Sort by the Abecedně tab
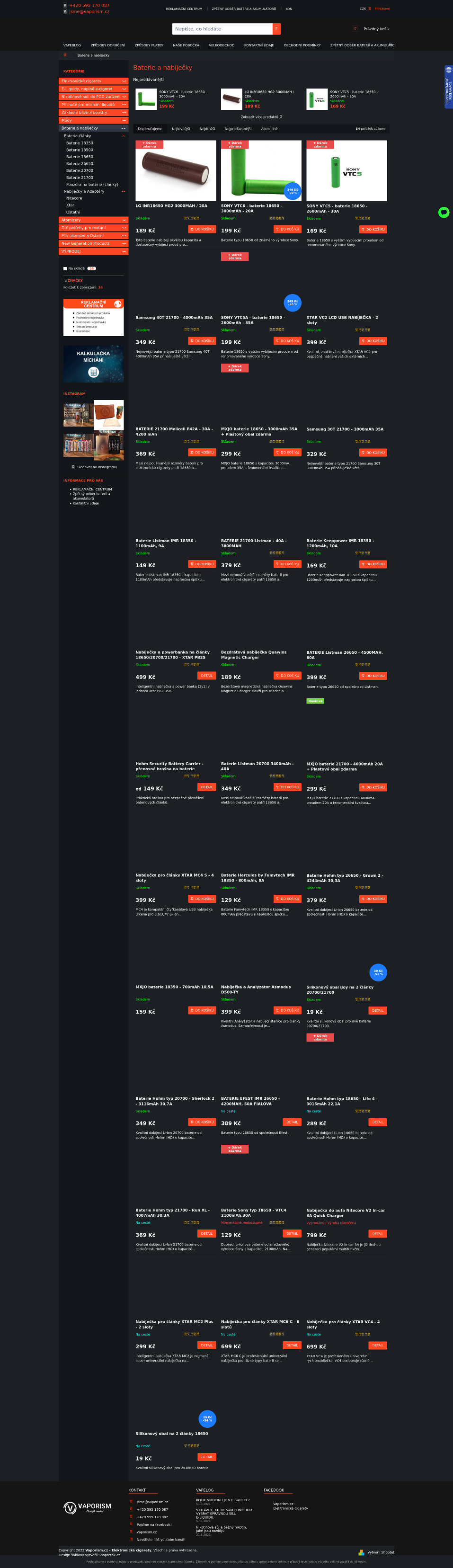 (269, 128)
